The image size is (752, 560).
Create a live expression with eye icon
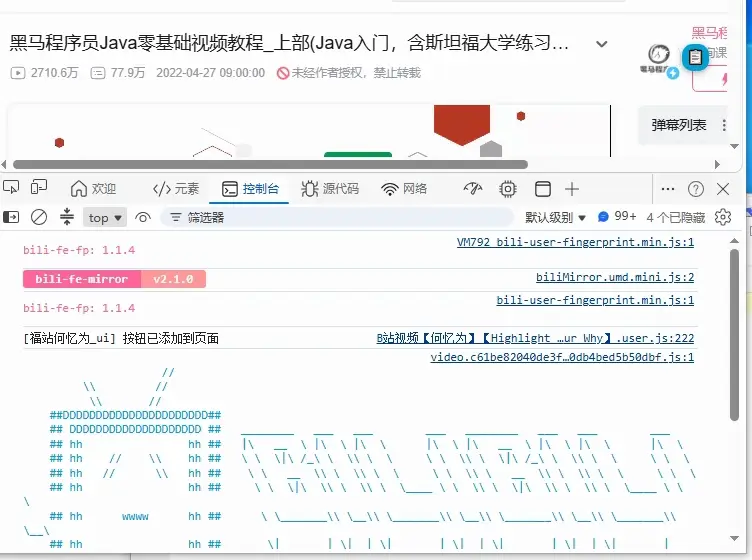(x=143, y=218)
